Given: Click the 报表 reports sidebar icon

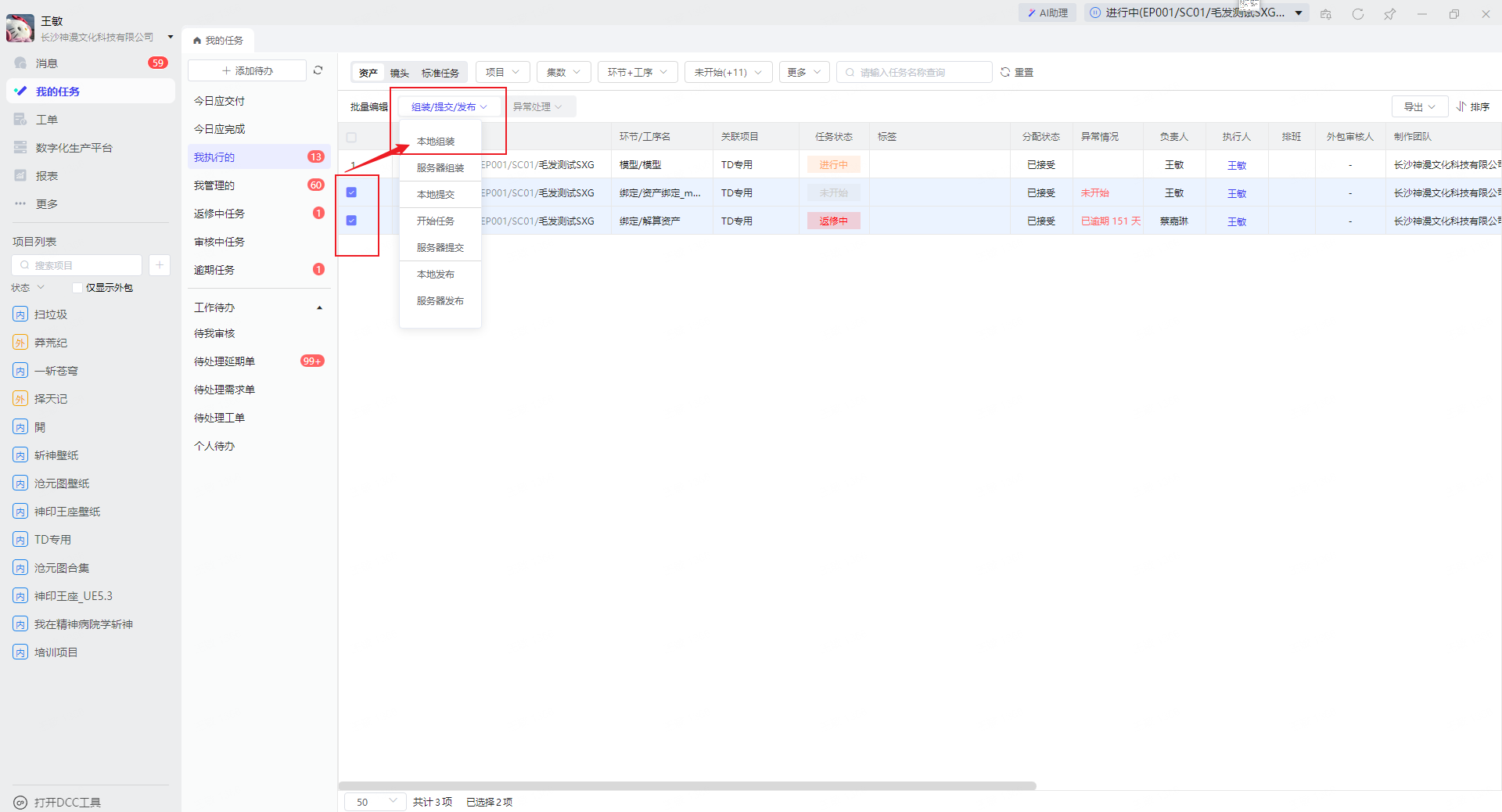Looking at the screenshot, I should pyautogui.click(x=21, y=176).
